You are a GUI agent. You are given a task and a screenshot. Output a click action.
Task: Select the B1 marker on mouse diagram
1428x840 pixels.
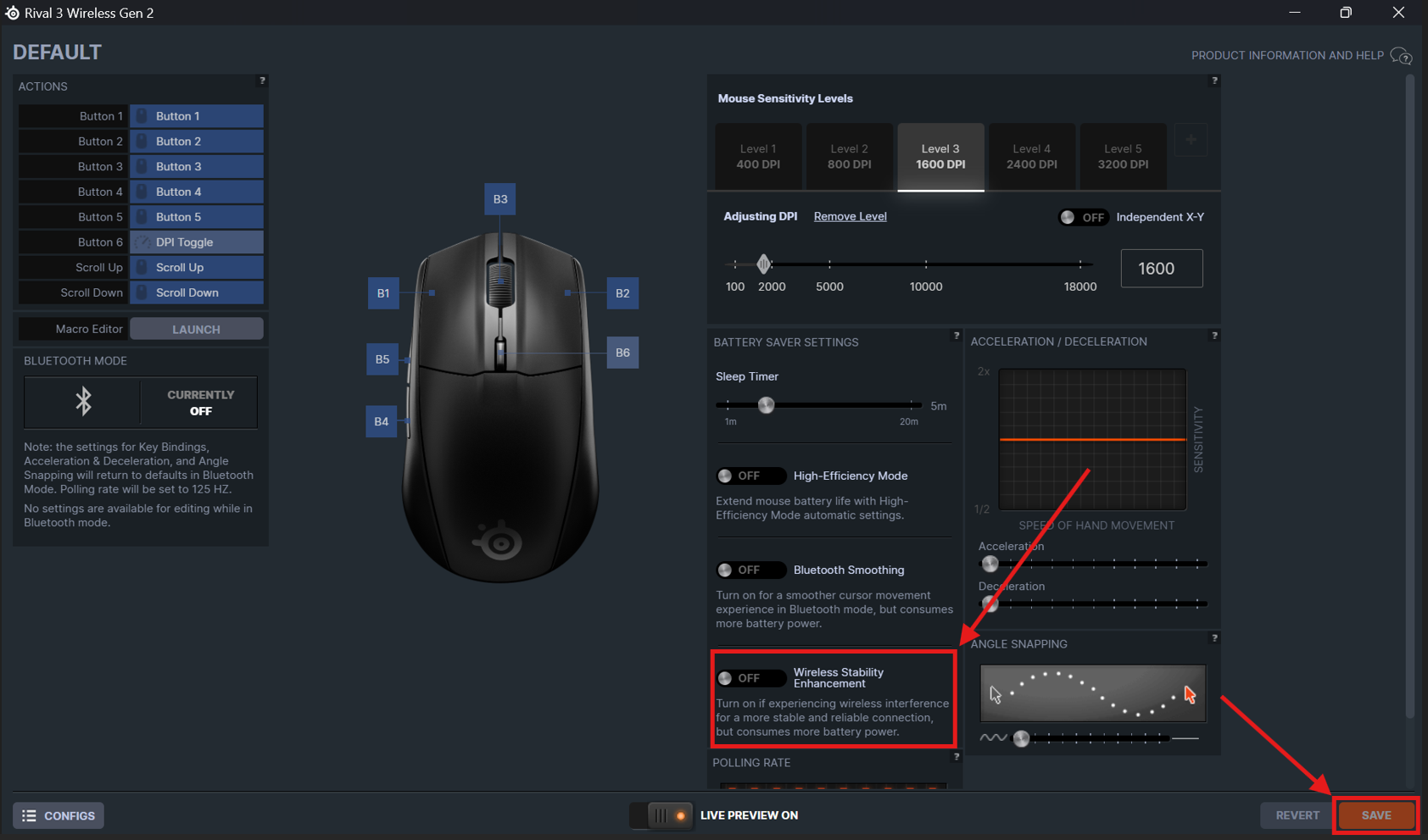(383, 293)
